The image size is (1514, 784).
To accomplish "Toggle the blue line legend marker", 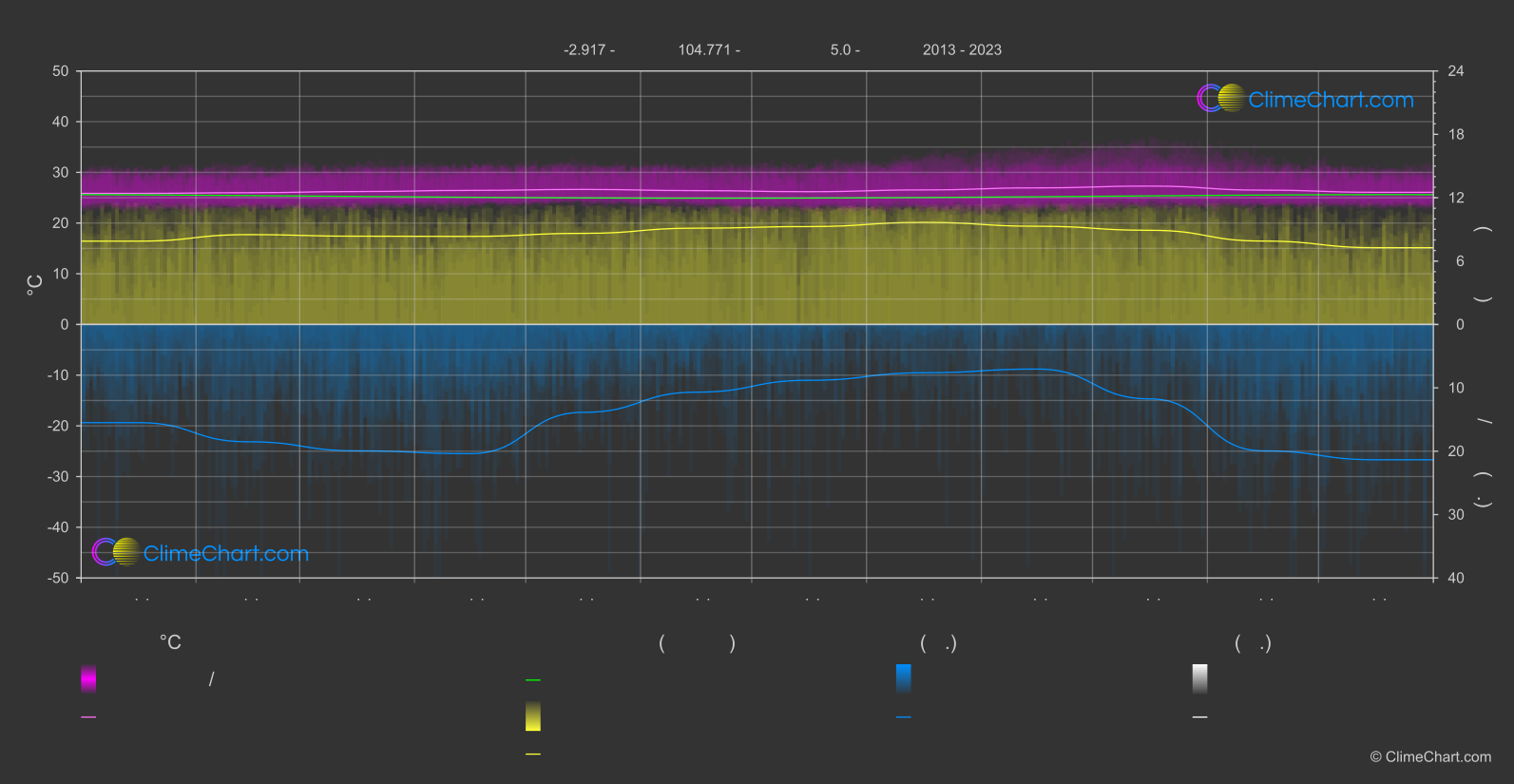I will 904,717.
